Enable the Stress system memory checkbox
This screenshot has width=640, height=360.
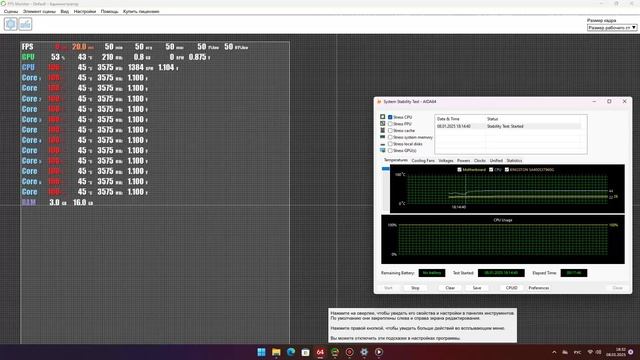pos(390,137)
